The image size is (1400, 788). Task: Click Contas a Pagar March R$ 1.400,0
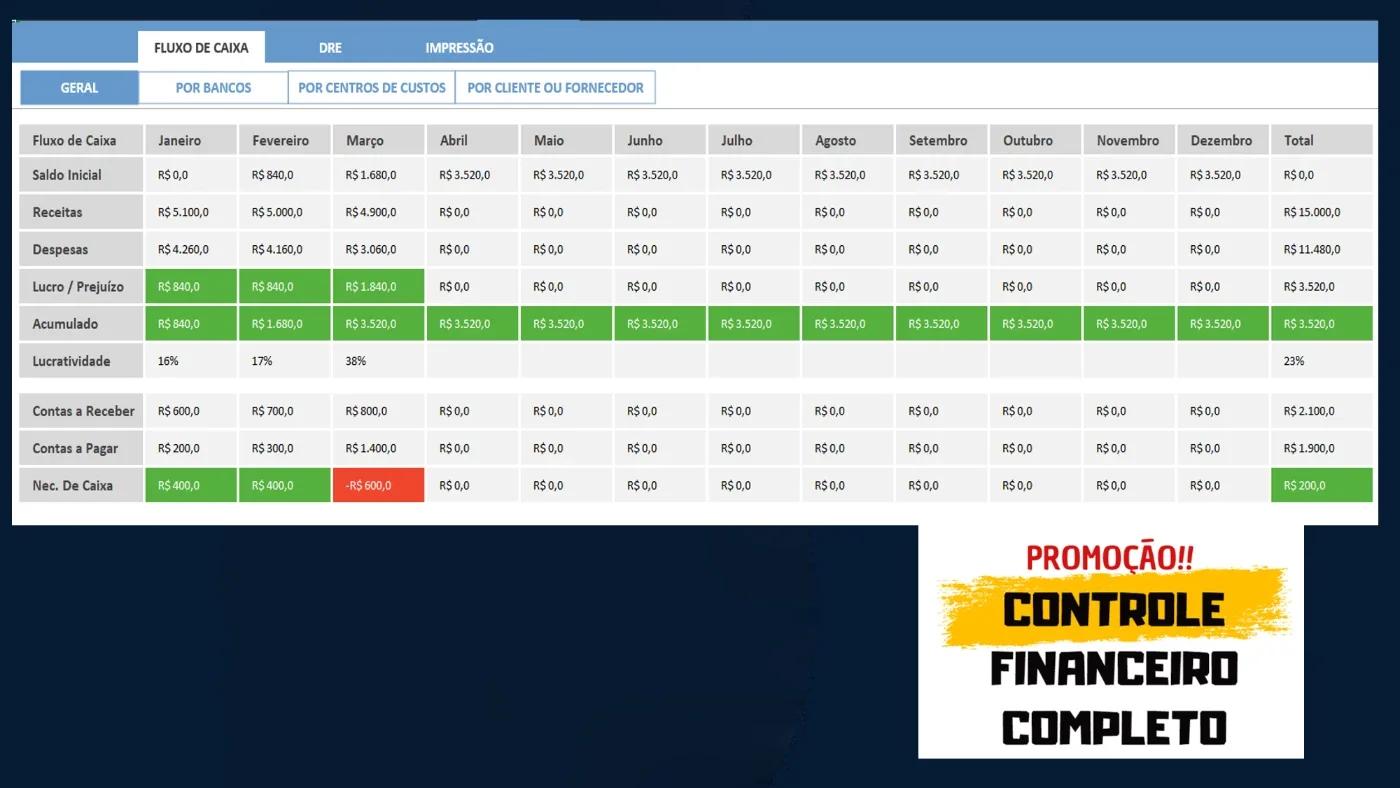(x=378, y=448)
